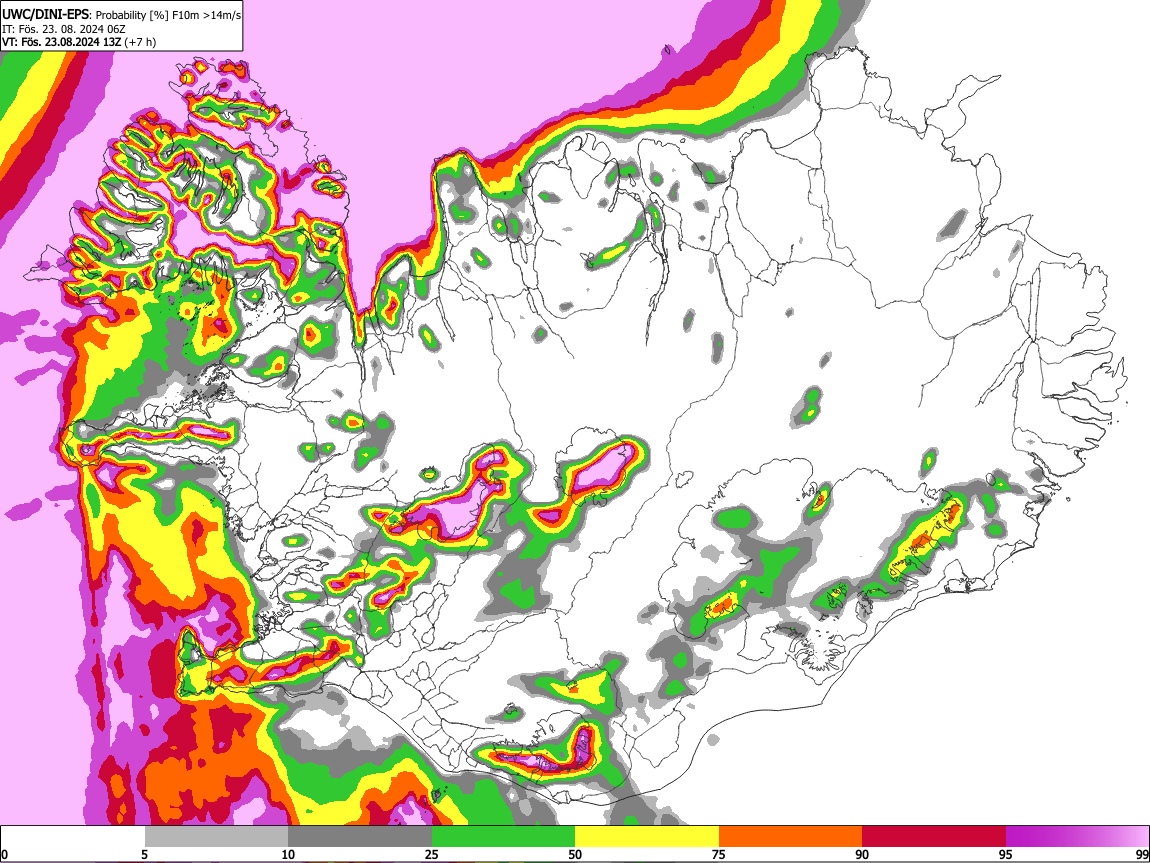Click the legend value '0'
Screen dimensions: 1150x863
click(5, 854)
